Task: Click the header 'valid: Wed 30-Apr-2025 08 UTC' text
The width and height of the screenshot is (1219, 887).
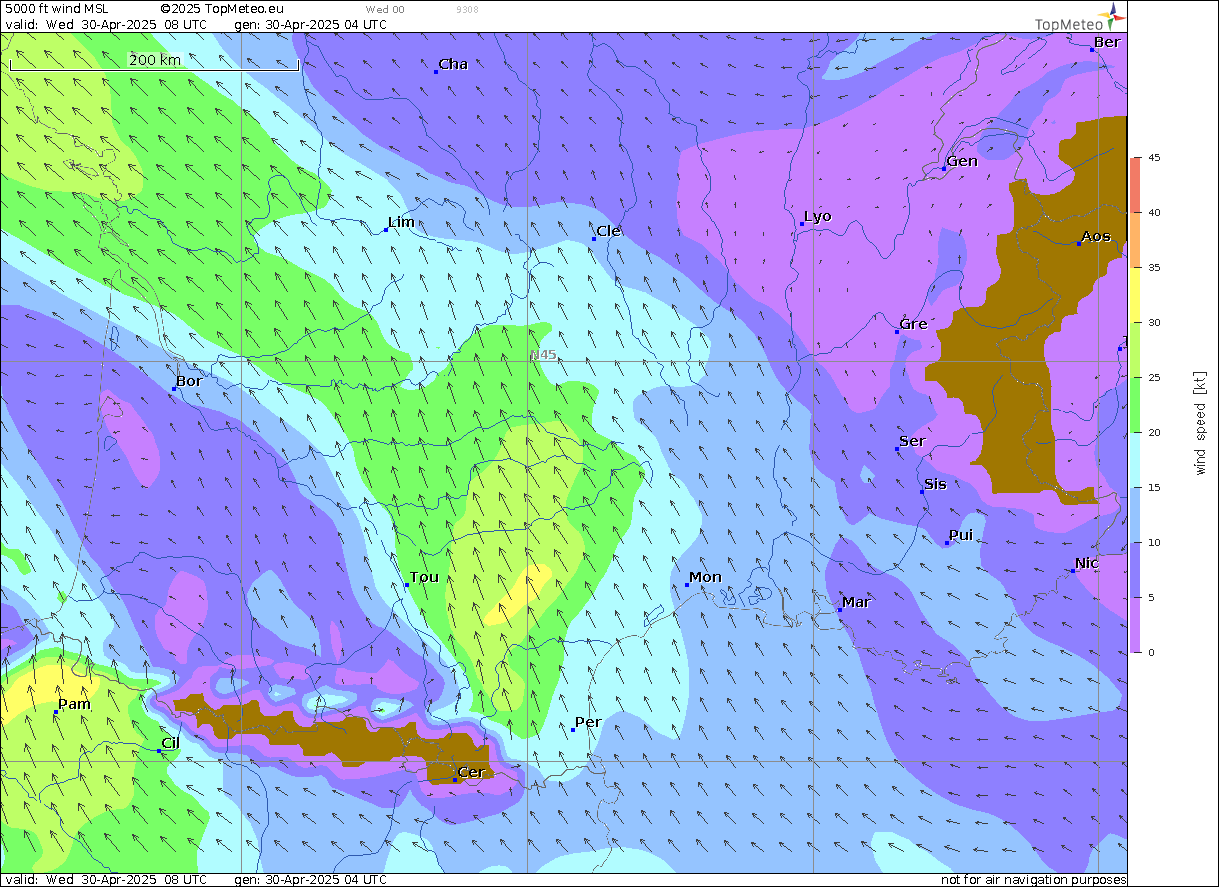Action: [x=106, y=24]
